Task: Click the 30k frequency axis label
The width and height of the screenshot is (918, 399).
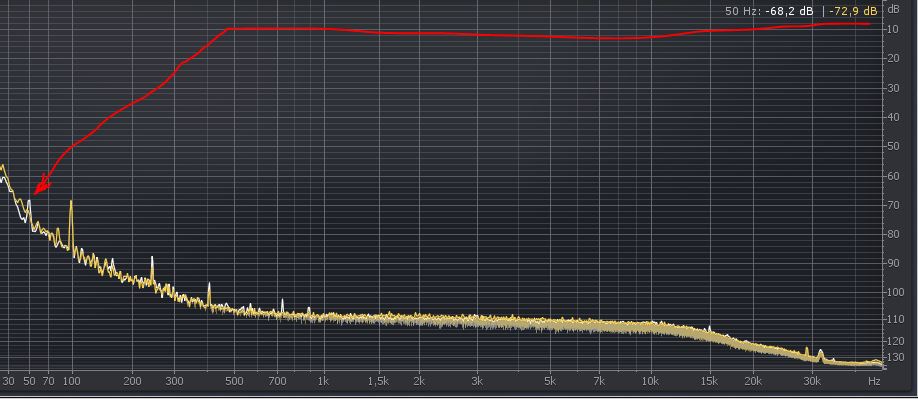Action: click(x=812, y=381)
